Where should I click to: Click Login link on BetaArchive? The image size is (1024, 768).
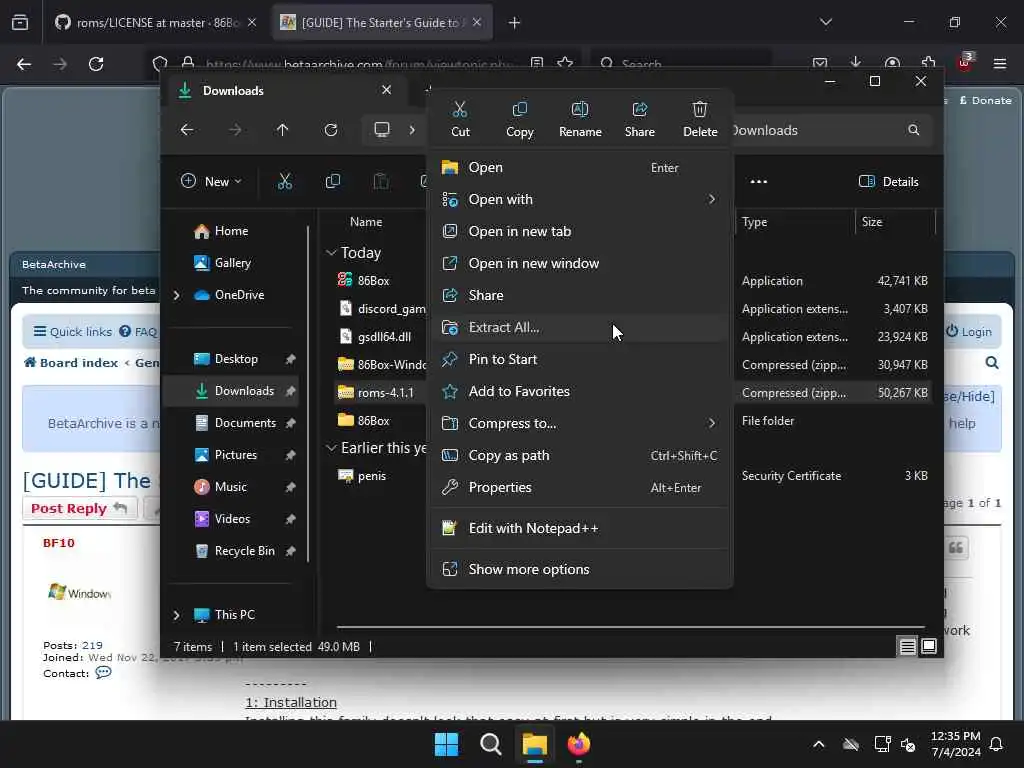pos(969,332)
